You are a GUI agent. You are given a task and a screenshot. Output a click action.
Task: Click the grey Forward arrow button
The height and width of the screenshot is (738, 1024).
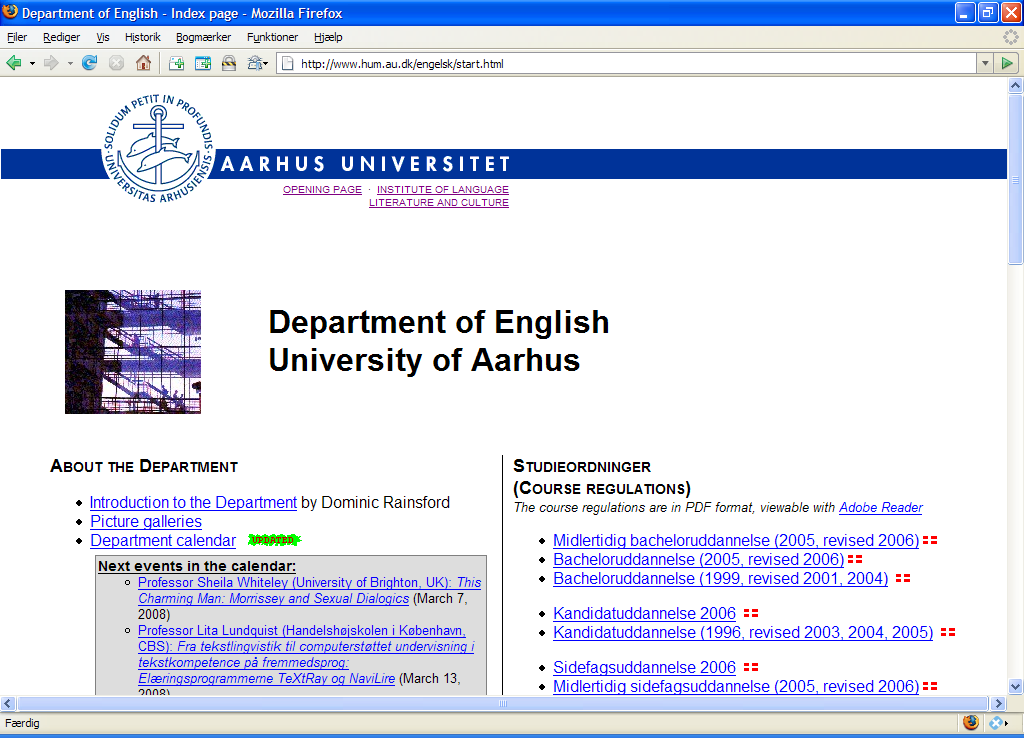coord(51,63)
